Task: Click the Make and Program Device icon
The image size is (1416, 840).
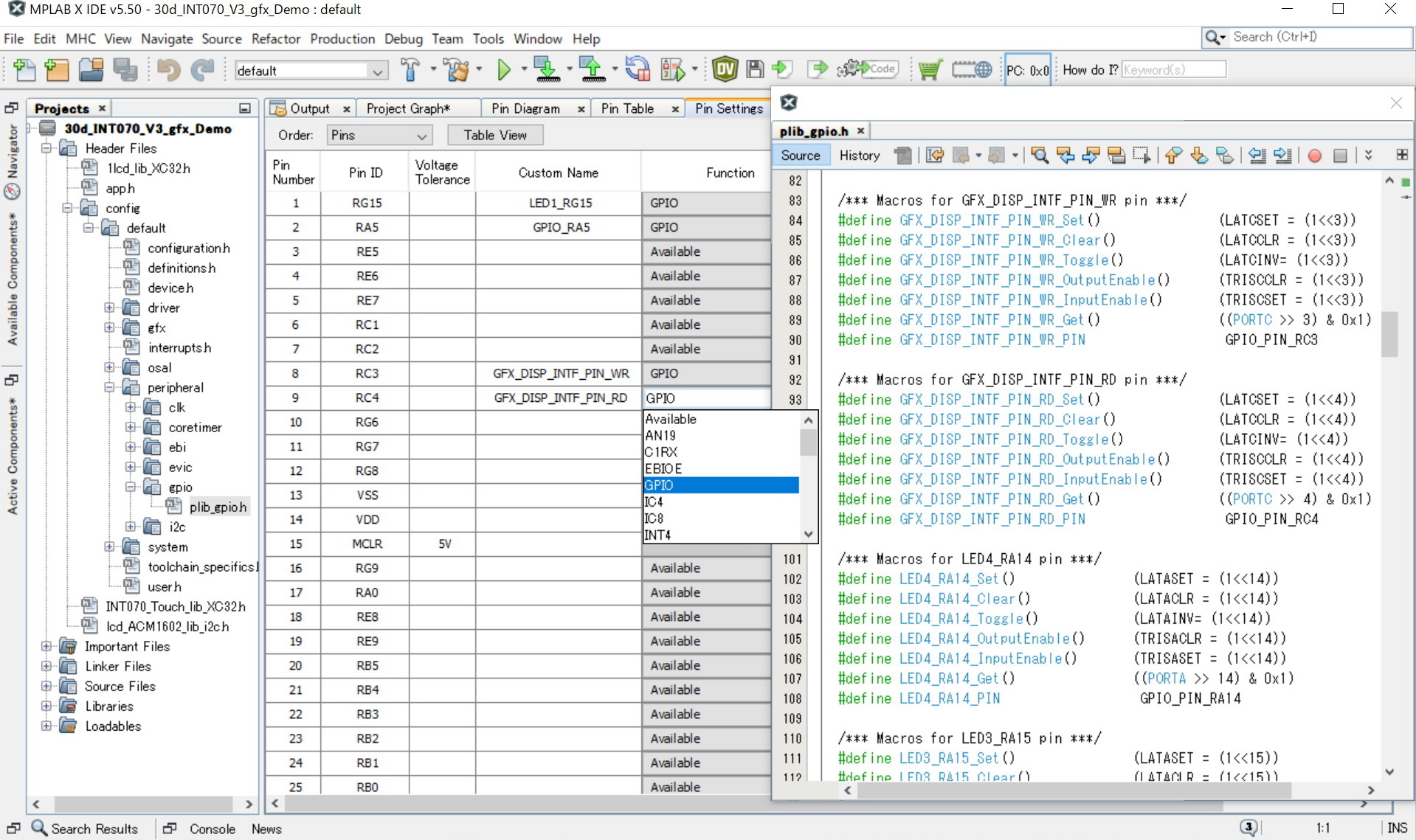Action: point(547,70)
